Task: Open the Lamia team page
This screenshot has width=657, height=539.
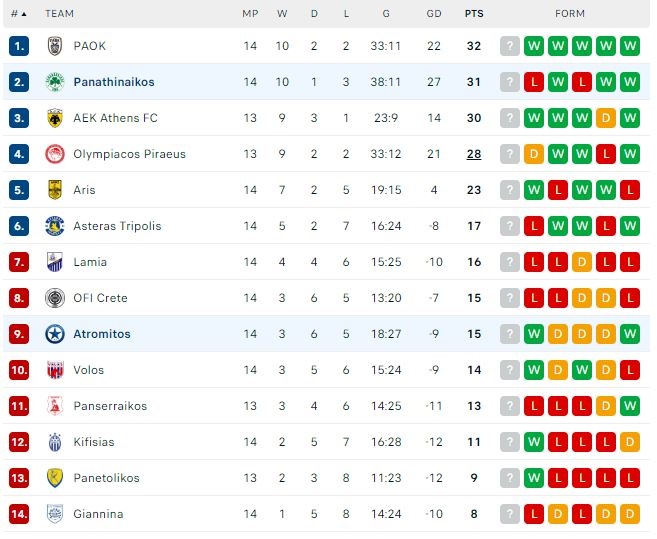Action: tap(90, 262)
